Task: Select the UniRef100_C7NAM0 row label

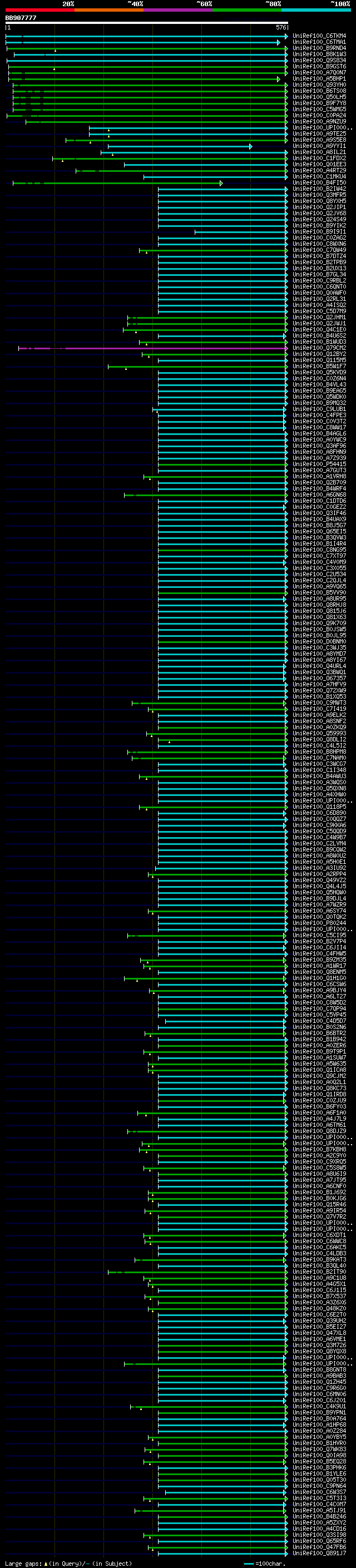Action: click(x=319, y=758)
